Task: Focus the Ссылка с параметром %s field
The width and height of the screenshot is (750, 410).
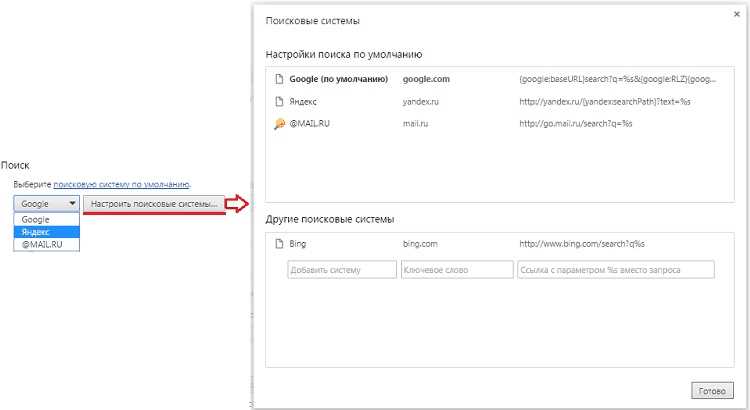Action: click(x=616, y=270)
